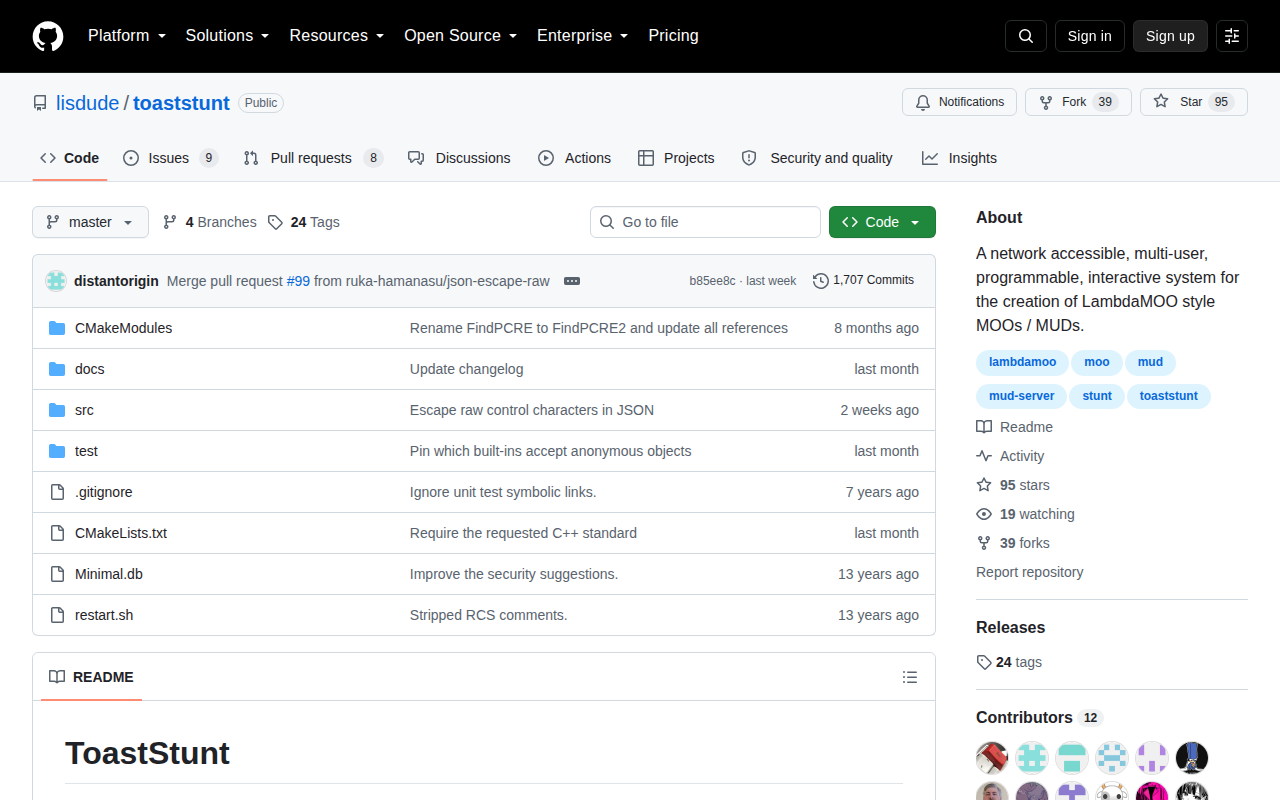The width and height of the screenshot is (1280, 800).
Task: Open the red-haired first contributor avatar
Action: pos(992,758)
